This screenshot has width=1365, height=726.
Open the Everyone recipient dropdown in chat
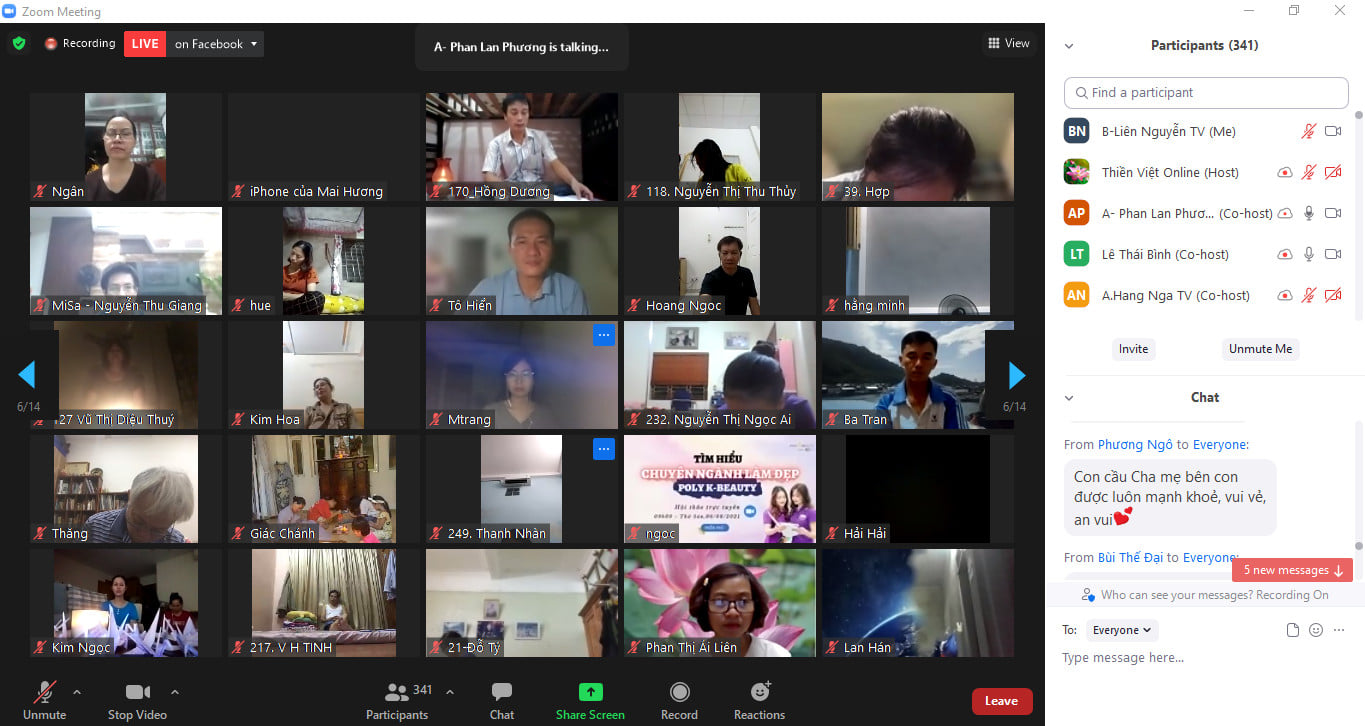coord(1121,630)
